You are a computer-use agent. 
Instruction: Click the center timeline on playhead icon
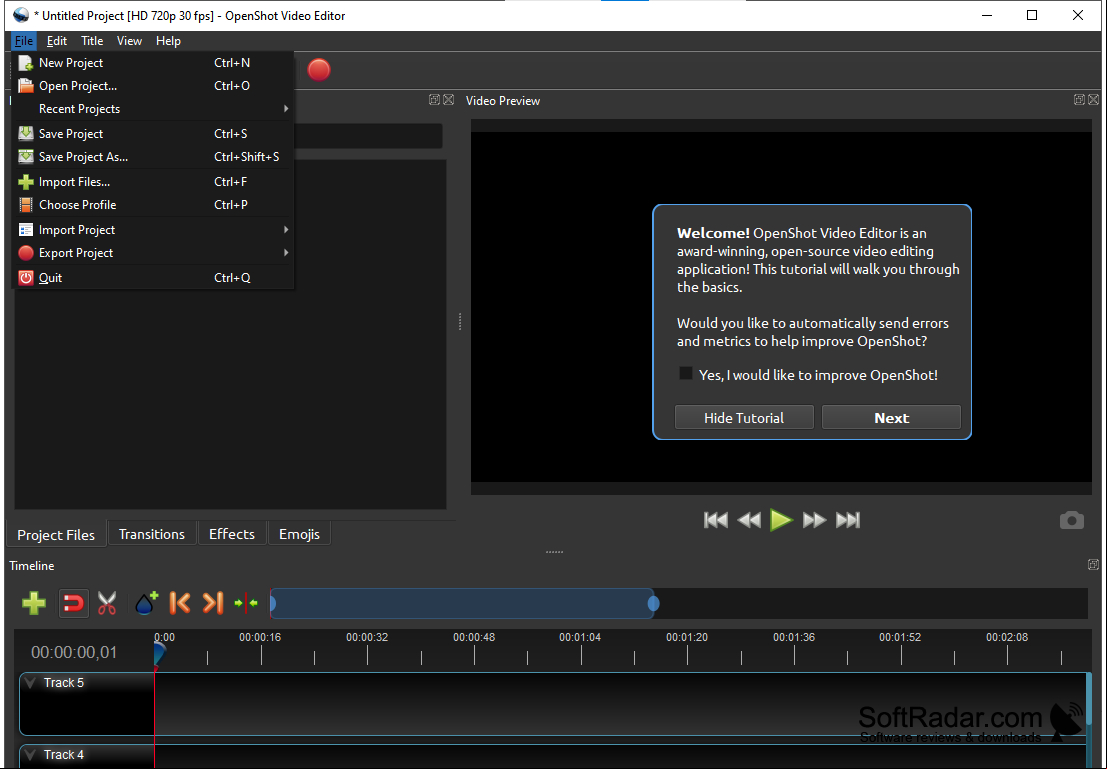[246, 603]
